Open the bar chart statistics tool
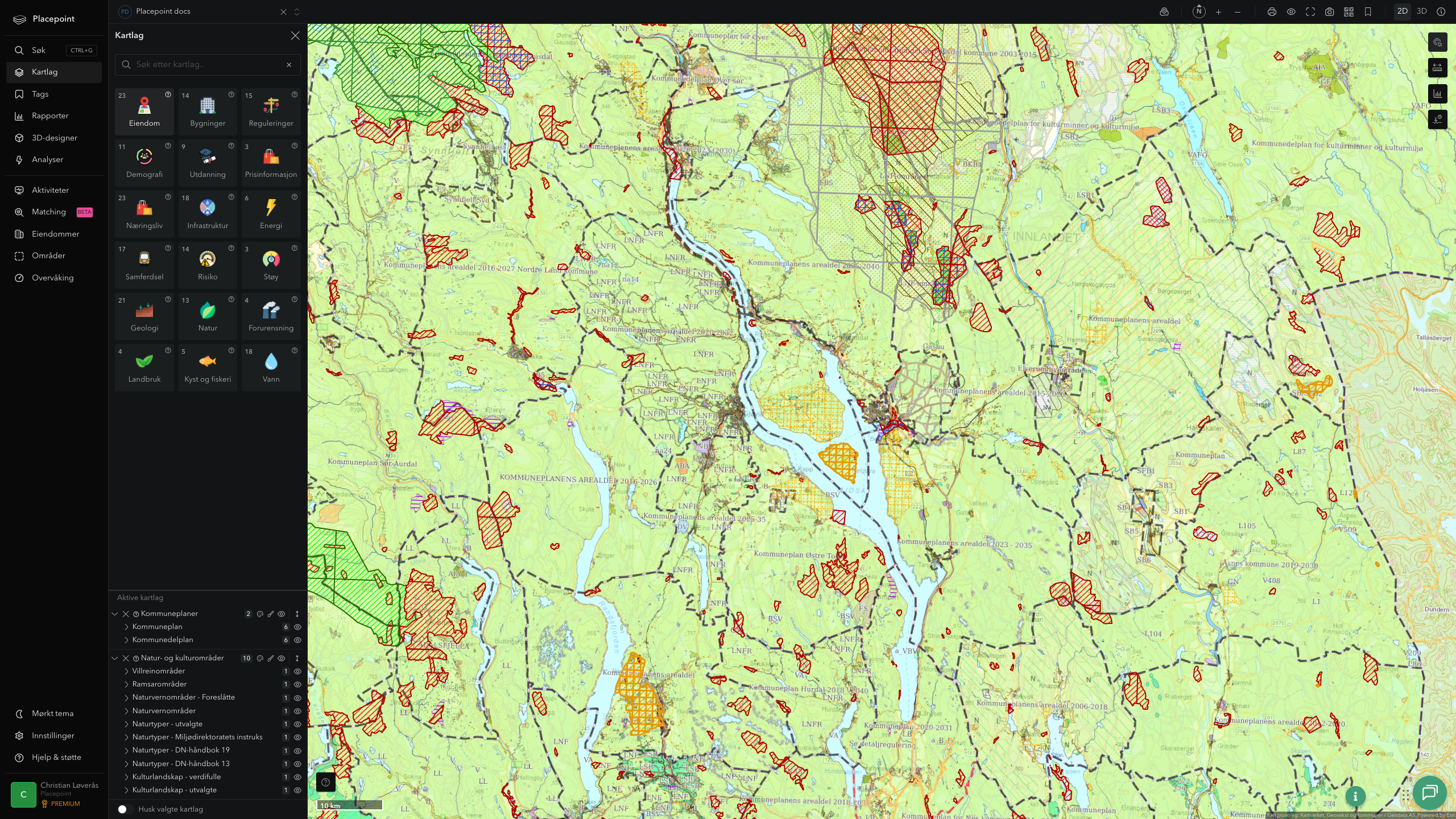 tap(1437, 94)
